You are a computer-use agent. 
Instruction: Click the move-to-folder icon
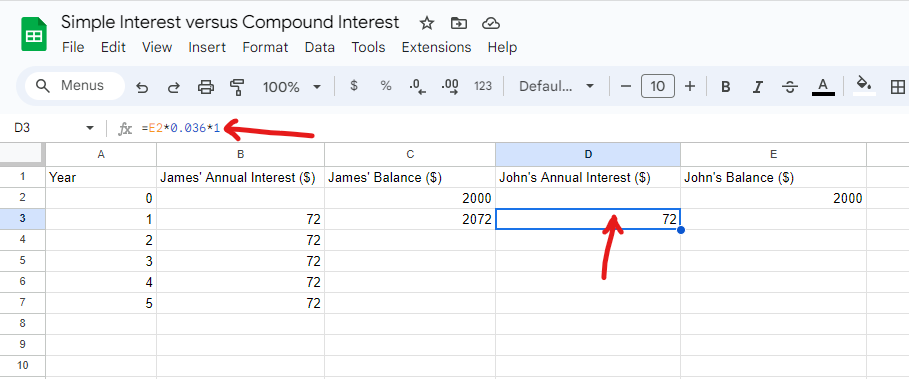(459, 23)
